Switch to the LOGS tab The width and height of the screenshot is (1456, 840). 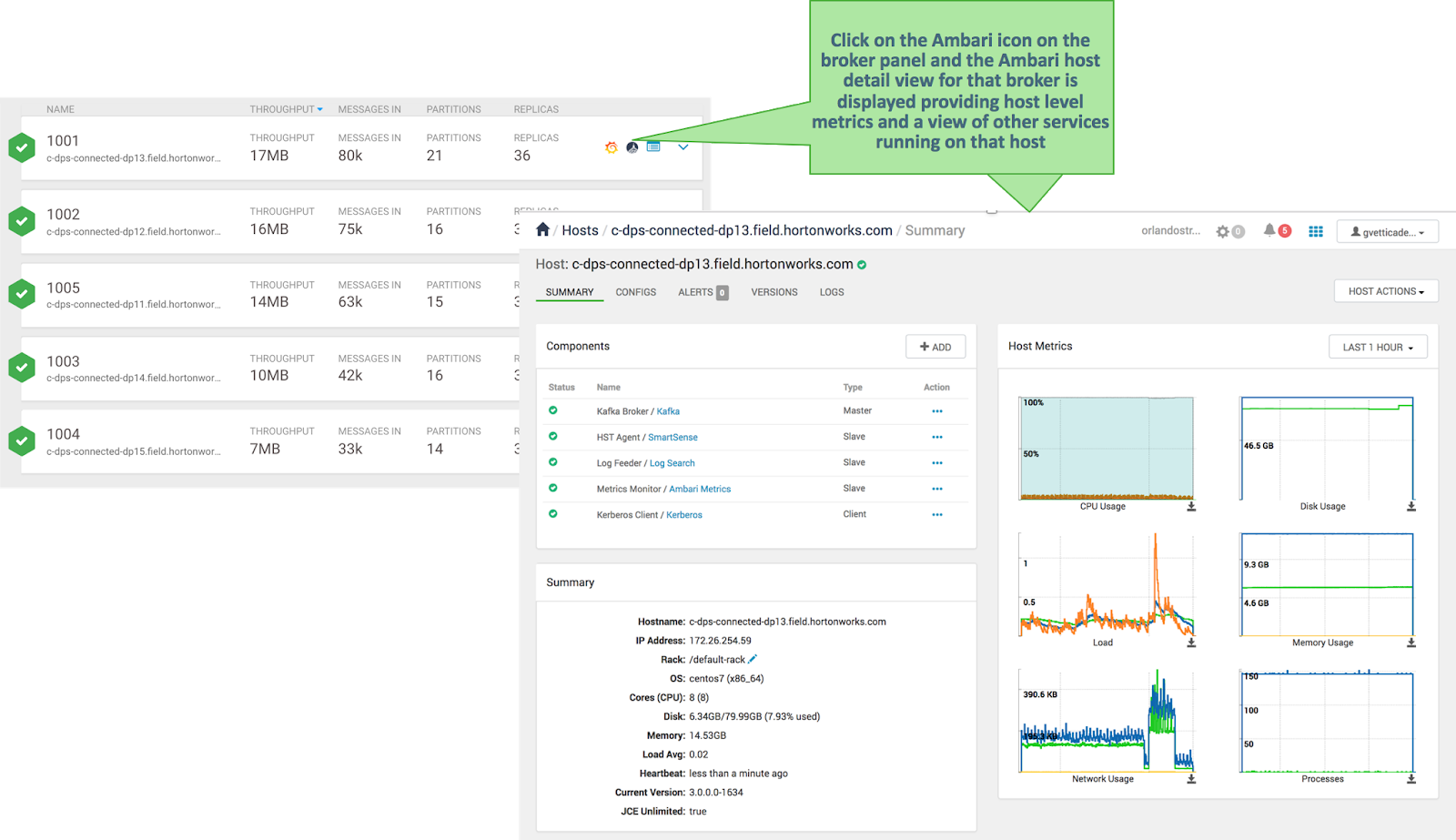click(x=832, y=292)
